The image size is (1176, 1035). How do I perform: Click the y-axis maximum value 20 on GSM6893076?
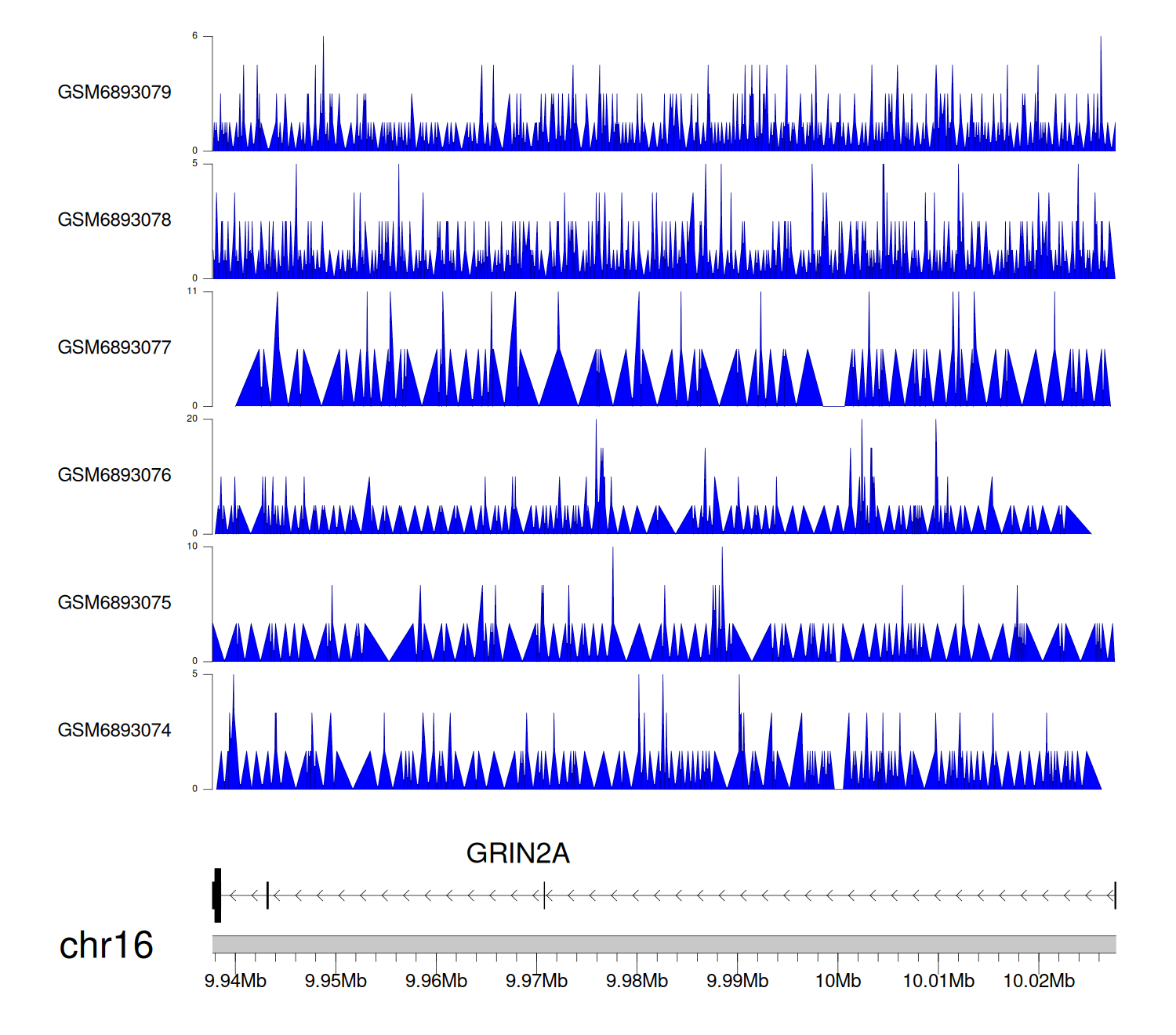point(192,419)
